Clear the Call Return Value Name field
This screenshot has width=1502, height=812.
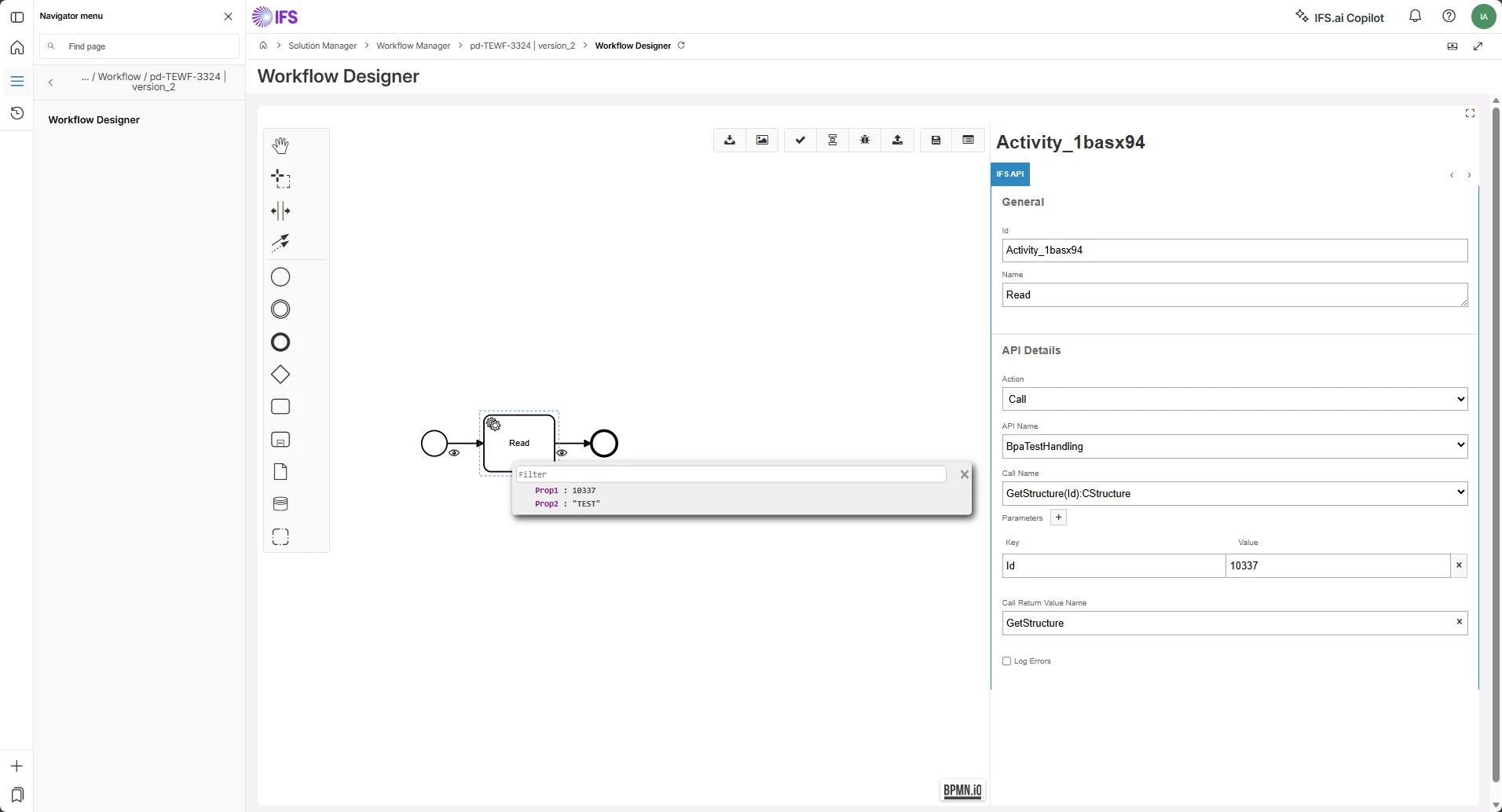click(x=1460, y=622)
